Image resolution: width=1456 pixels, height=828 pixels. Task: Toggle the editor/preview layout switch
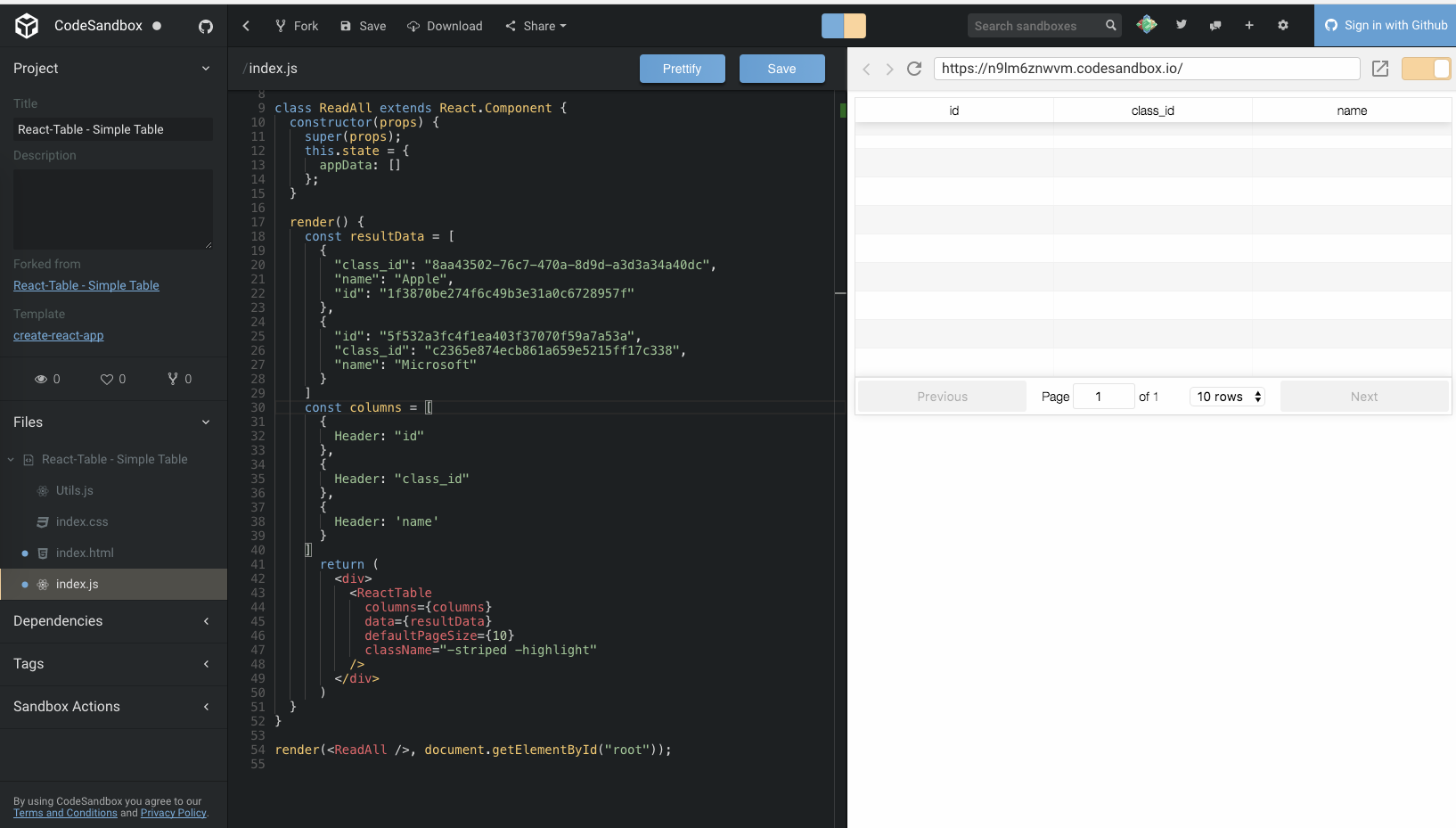[x=842, y=26]
